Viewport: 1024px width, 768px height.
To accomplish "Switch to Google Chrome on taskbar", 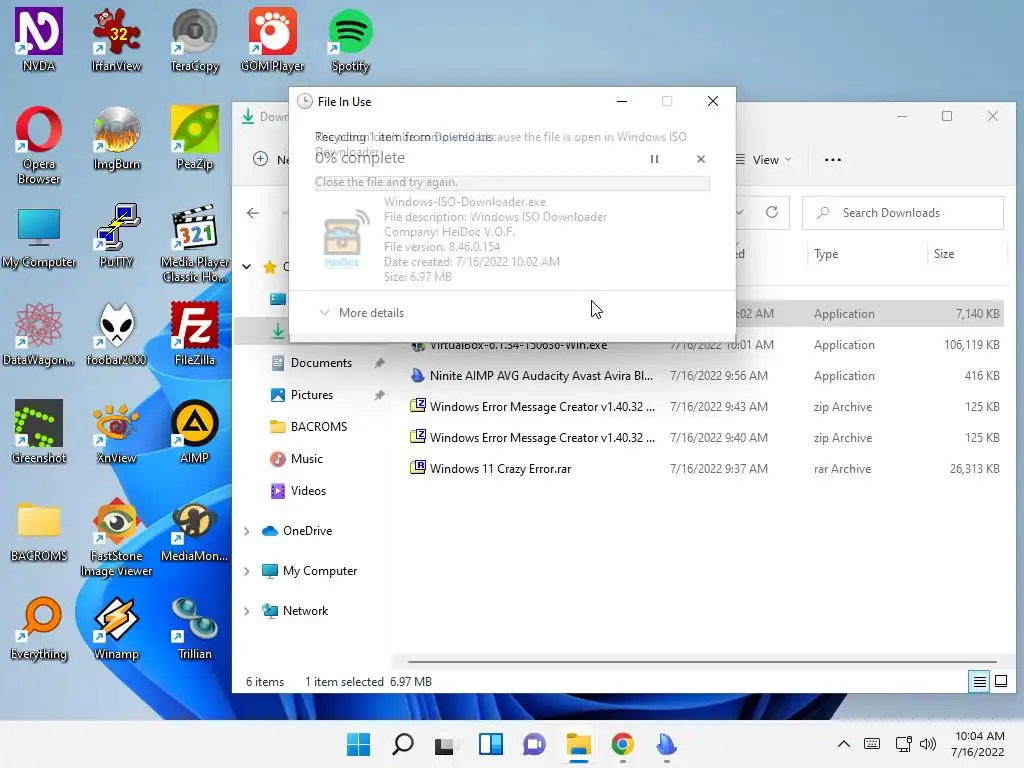I will (x=622, y=744).
